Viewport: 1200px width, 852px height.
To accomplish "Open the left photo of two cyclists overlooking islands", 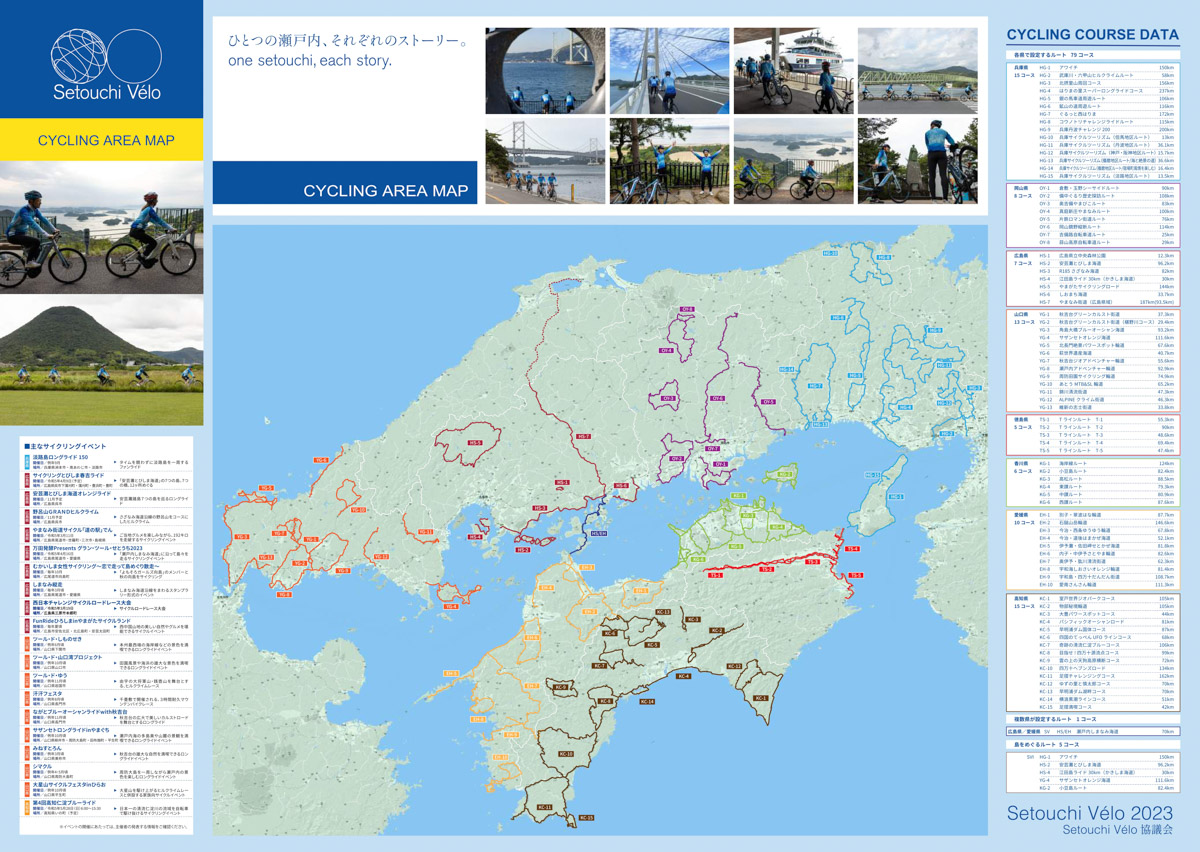I will (x=100, y=228).
